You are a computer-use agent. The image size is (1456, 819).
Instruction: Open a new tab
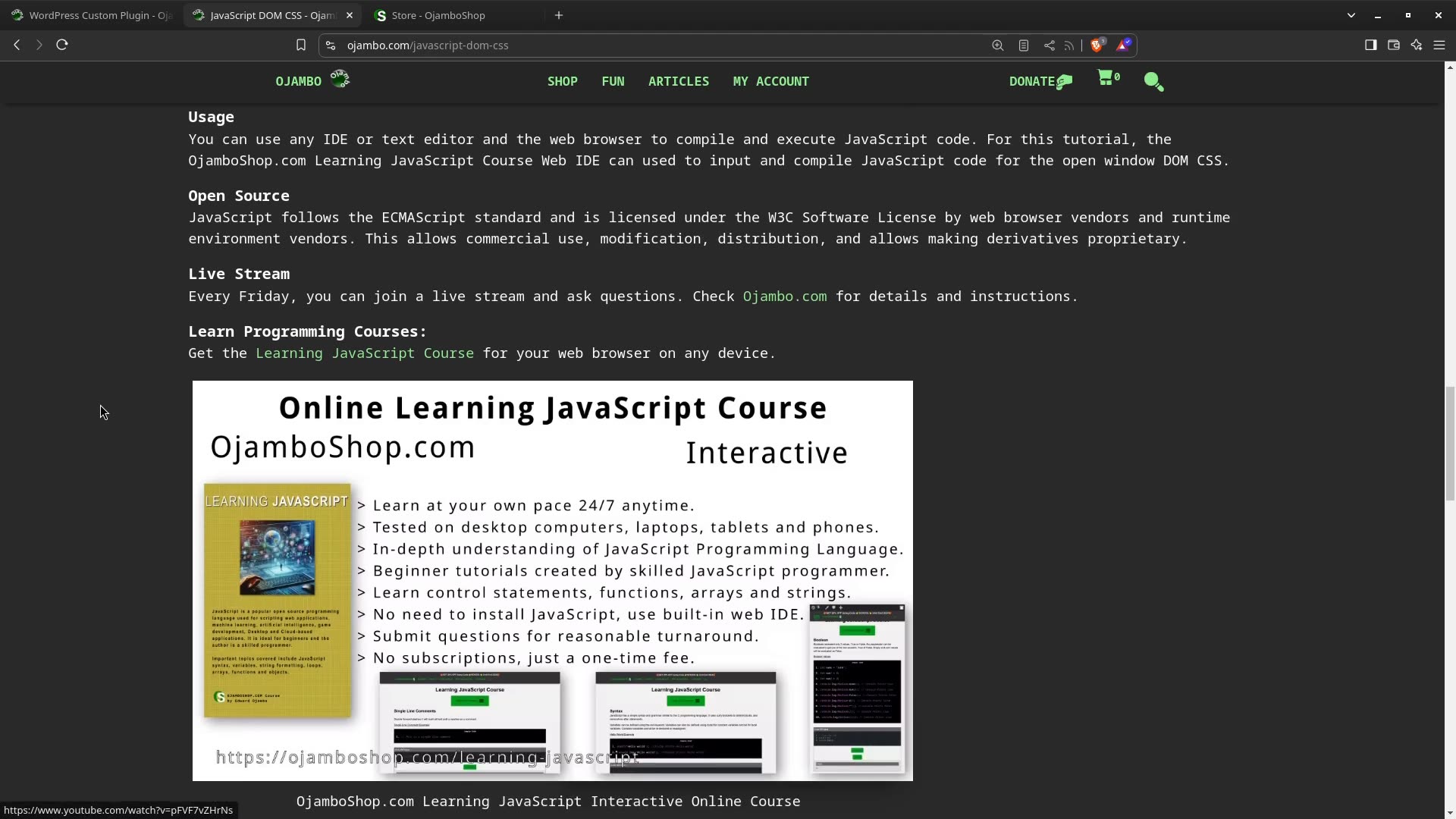point(559,15)
